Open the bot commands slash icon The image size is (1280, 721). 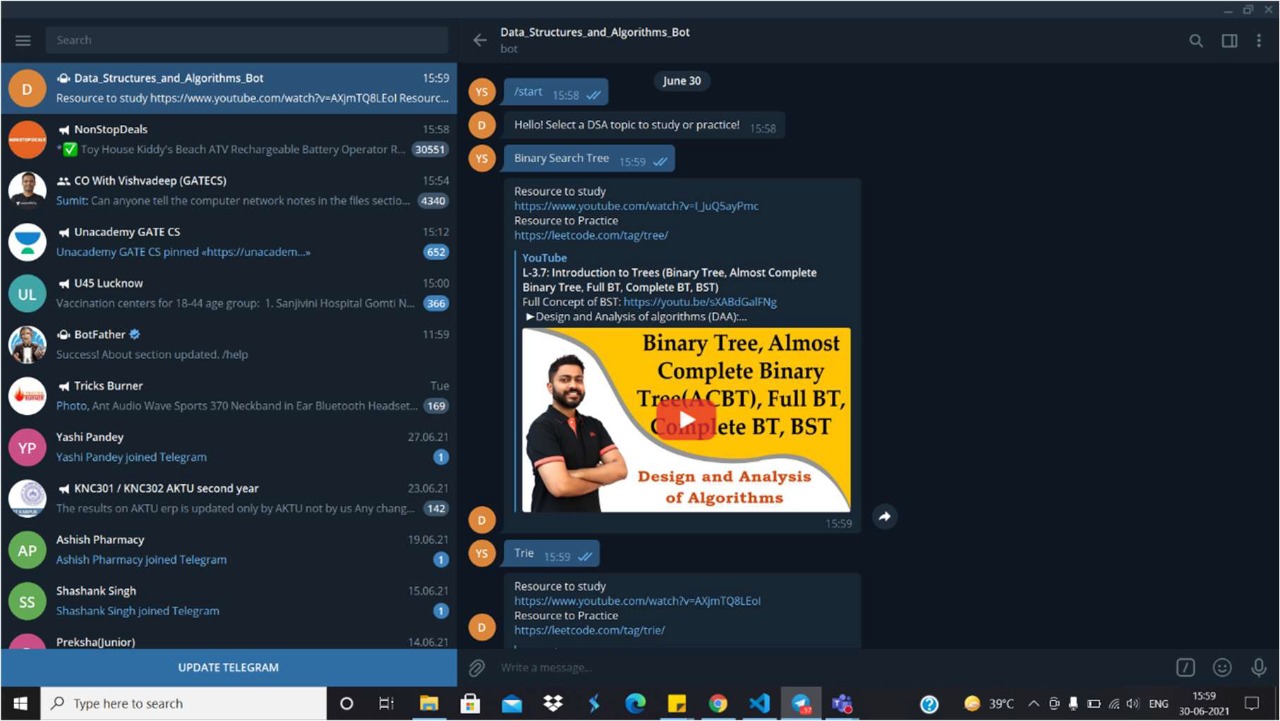coord(1185,667)
